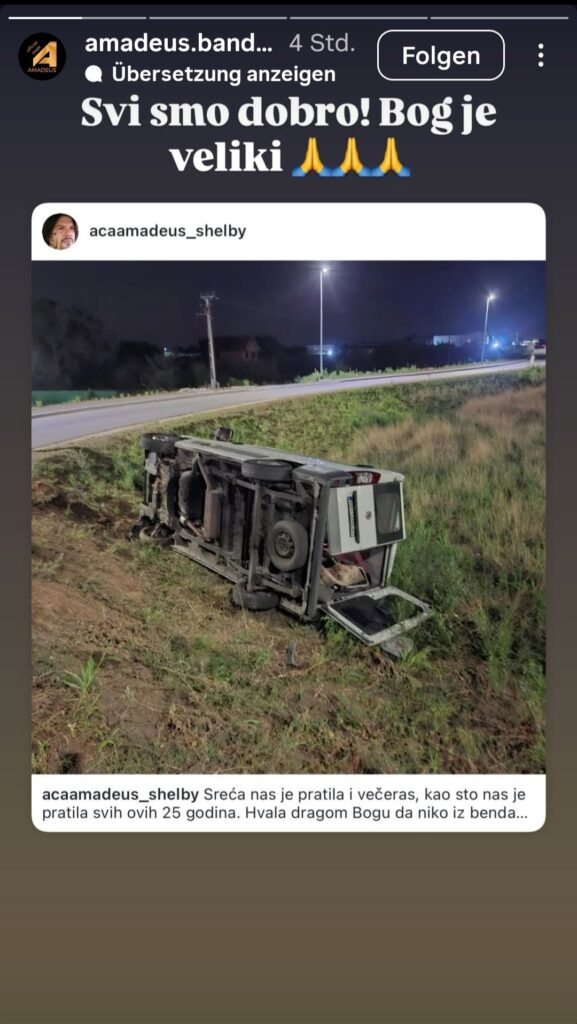Follow the account with Folgen button

441,56
